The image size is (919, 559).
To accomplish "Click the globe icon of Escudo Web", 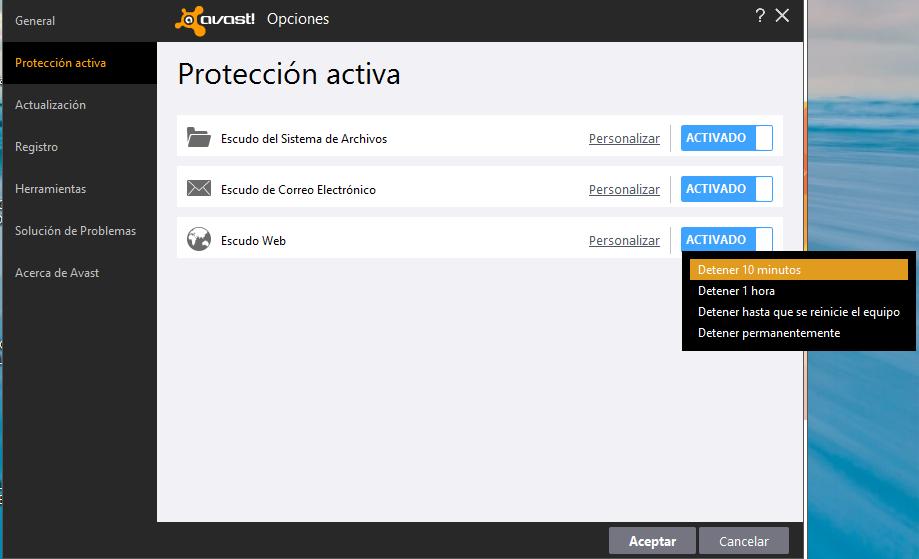I will tap(199, 240).
